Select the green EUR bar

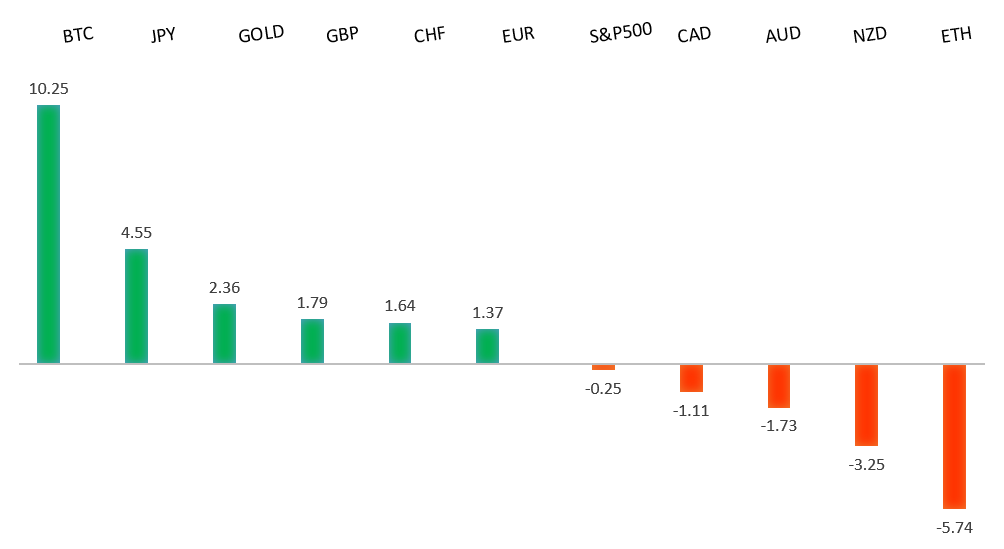click(487, 346)
